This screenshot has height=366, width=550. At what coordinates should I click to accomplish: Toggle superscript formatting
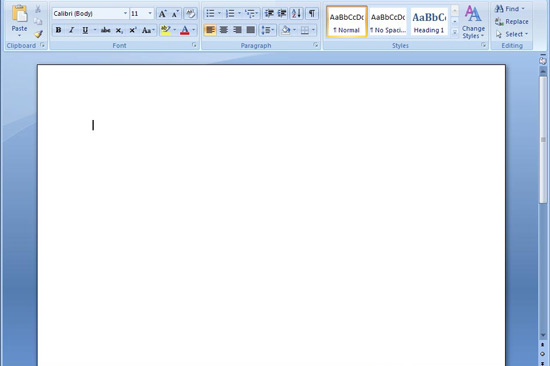click(133, 31)
